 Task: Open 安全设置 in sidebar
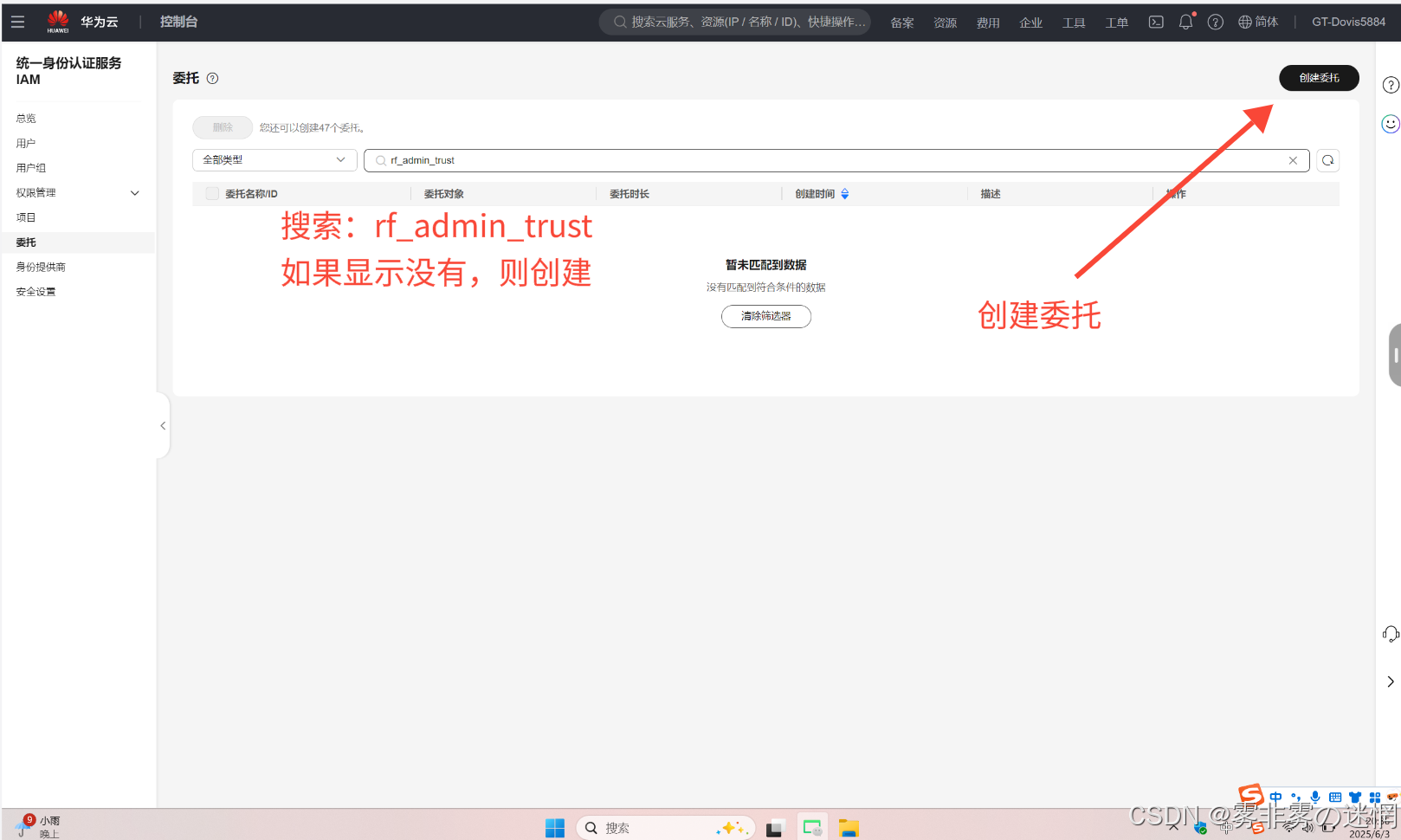36,292
